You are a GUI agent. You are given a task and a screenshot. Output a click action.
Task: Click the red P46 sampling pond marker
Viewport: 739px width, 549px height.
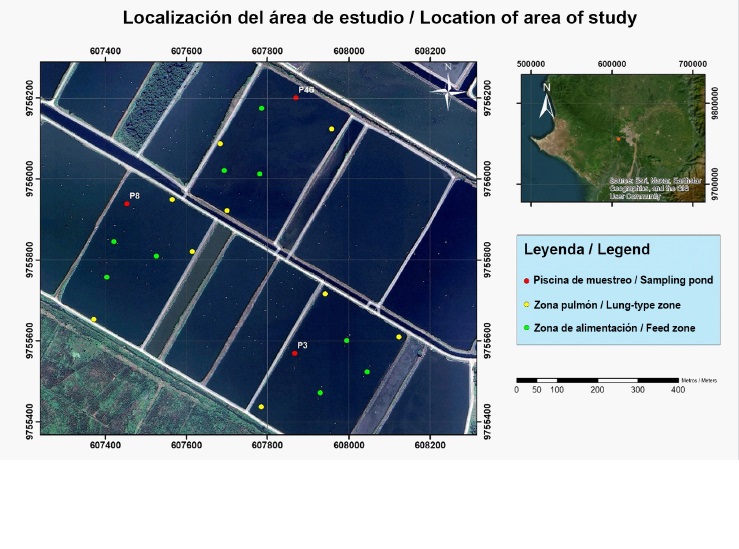(x=296, y=97)
